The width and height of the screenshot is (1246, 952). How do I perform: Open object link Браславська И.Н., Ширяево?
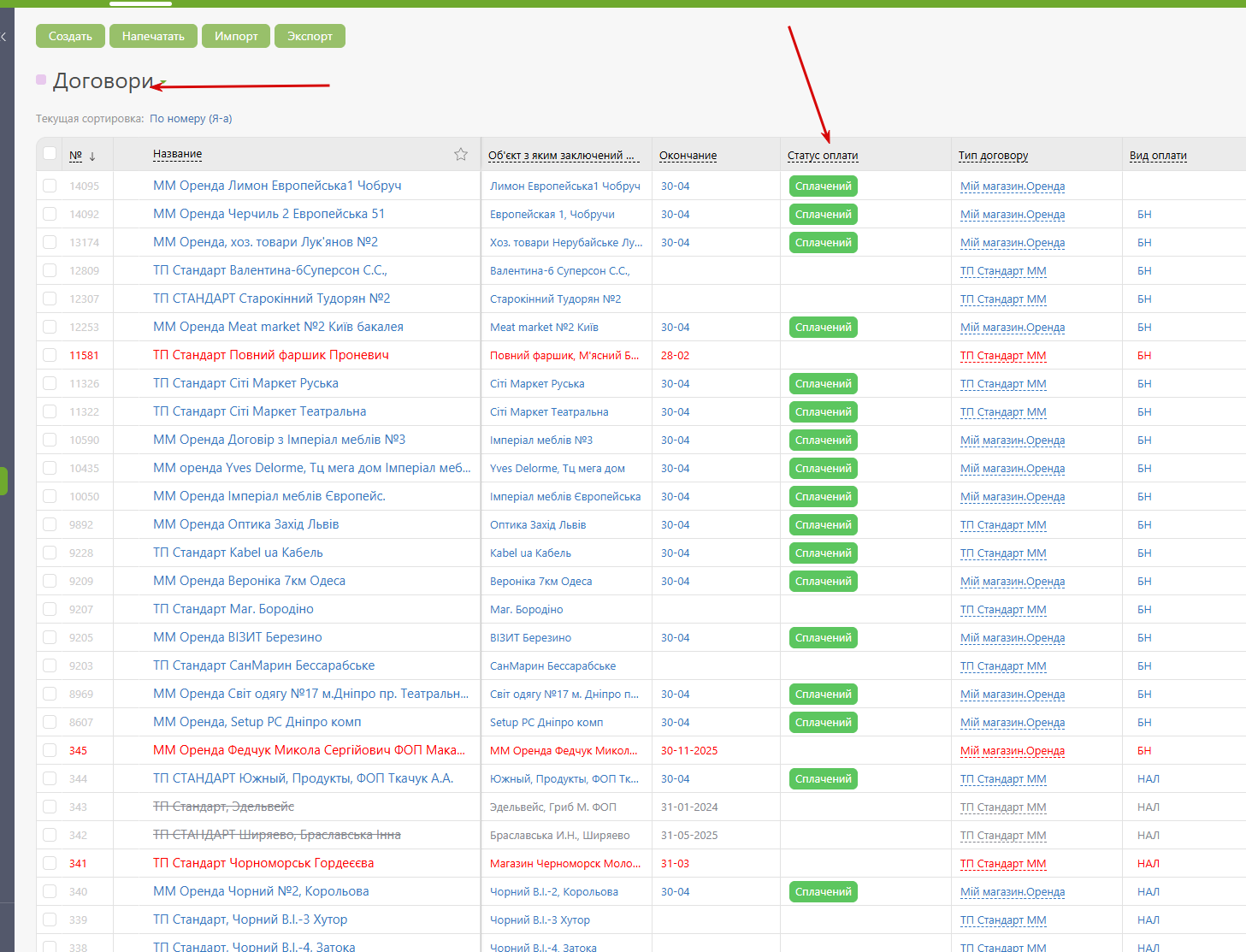559,836
